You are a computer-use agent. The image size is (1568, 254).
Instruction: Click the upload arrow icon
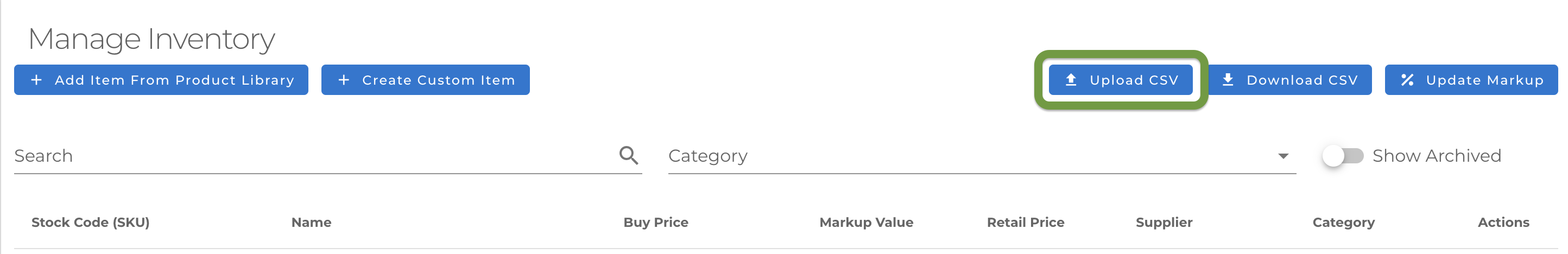[x=1071, y=80]
